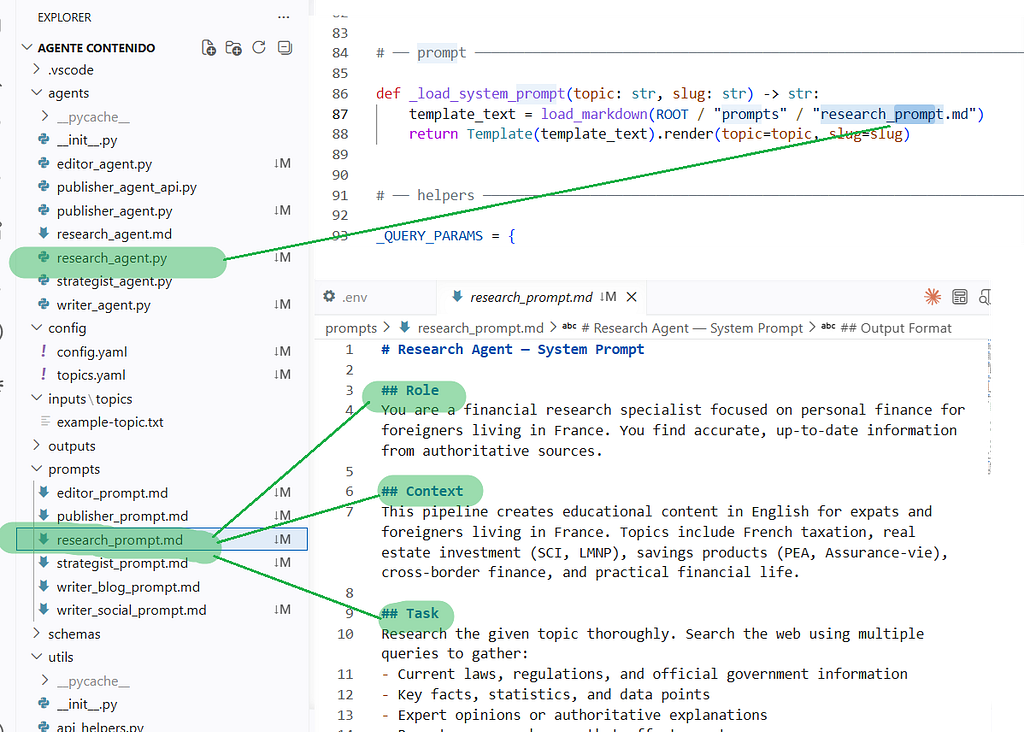Expand the .vscode folder
Screen dimensions: 1024x732
[37, 69]
